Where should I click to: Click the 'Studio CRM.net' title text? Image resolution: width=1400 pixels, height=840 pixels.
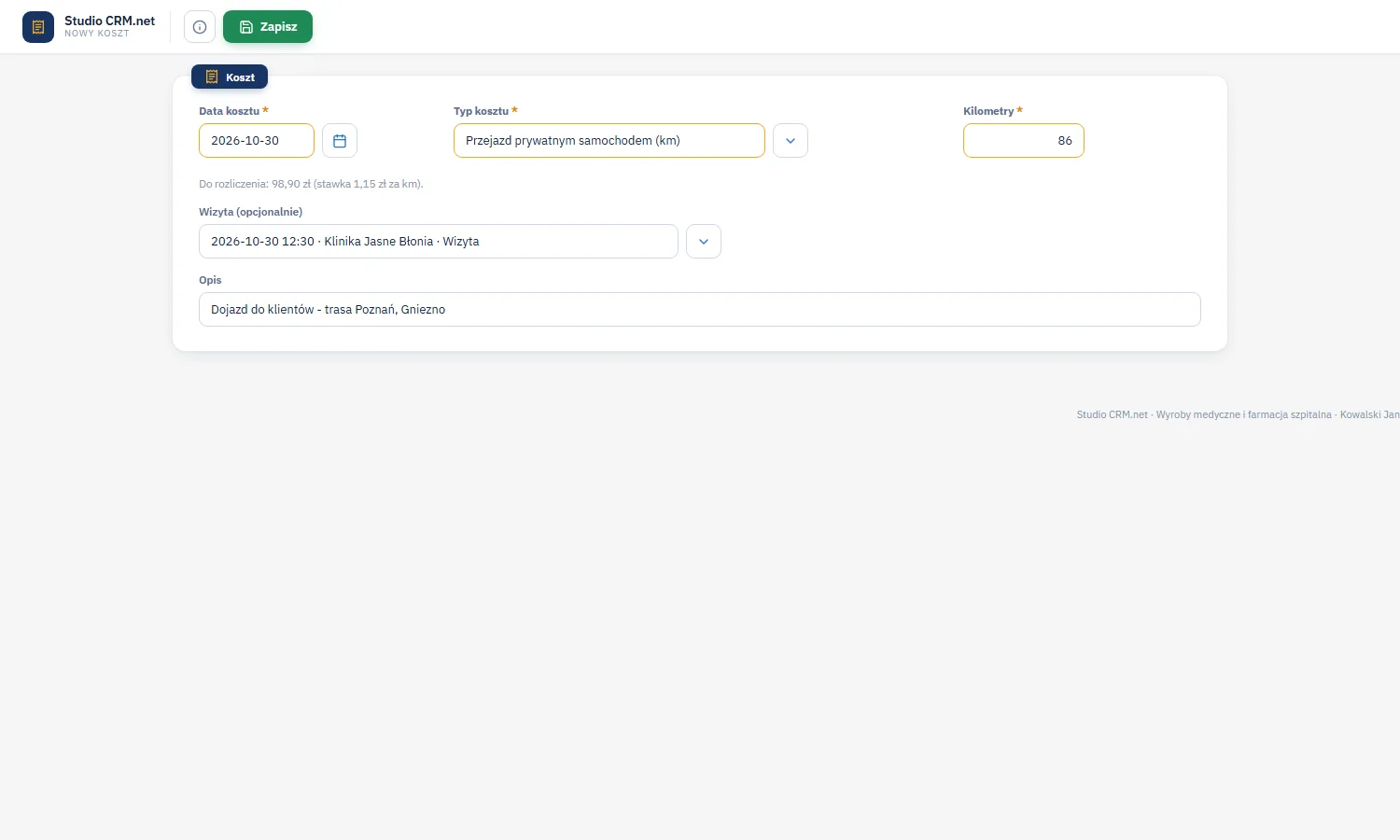[110, 21]
